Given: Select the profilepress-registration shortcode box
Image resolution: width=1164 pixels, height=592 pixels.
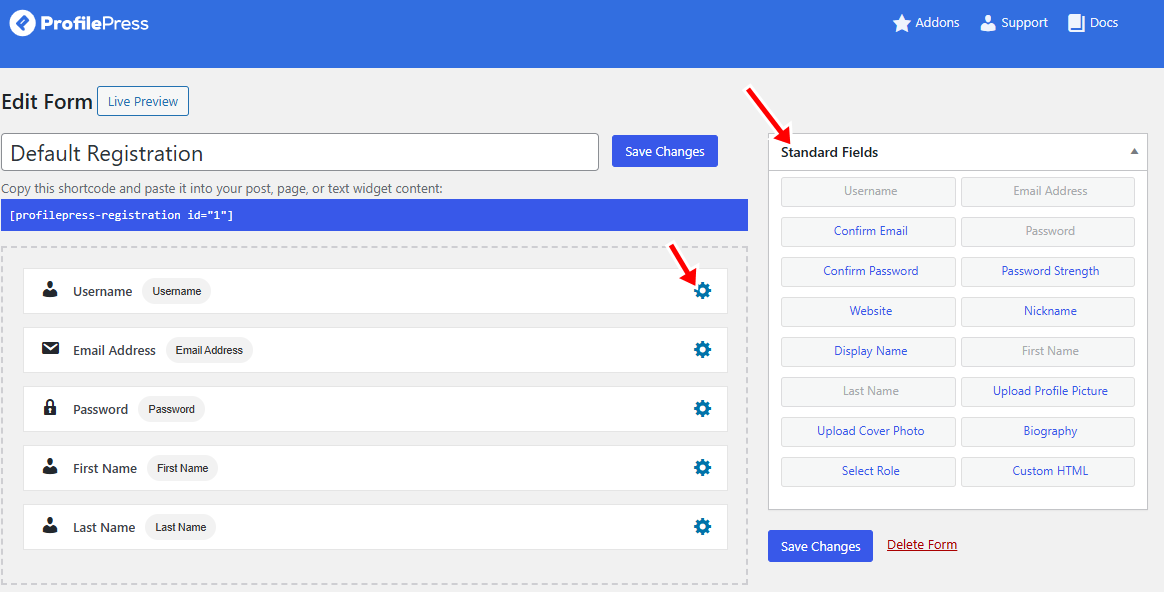Looking at the screenshot, I should (374, 215).
